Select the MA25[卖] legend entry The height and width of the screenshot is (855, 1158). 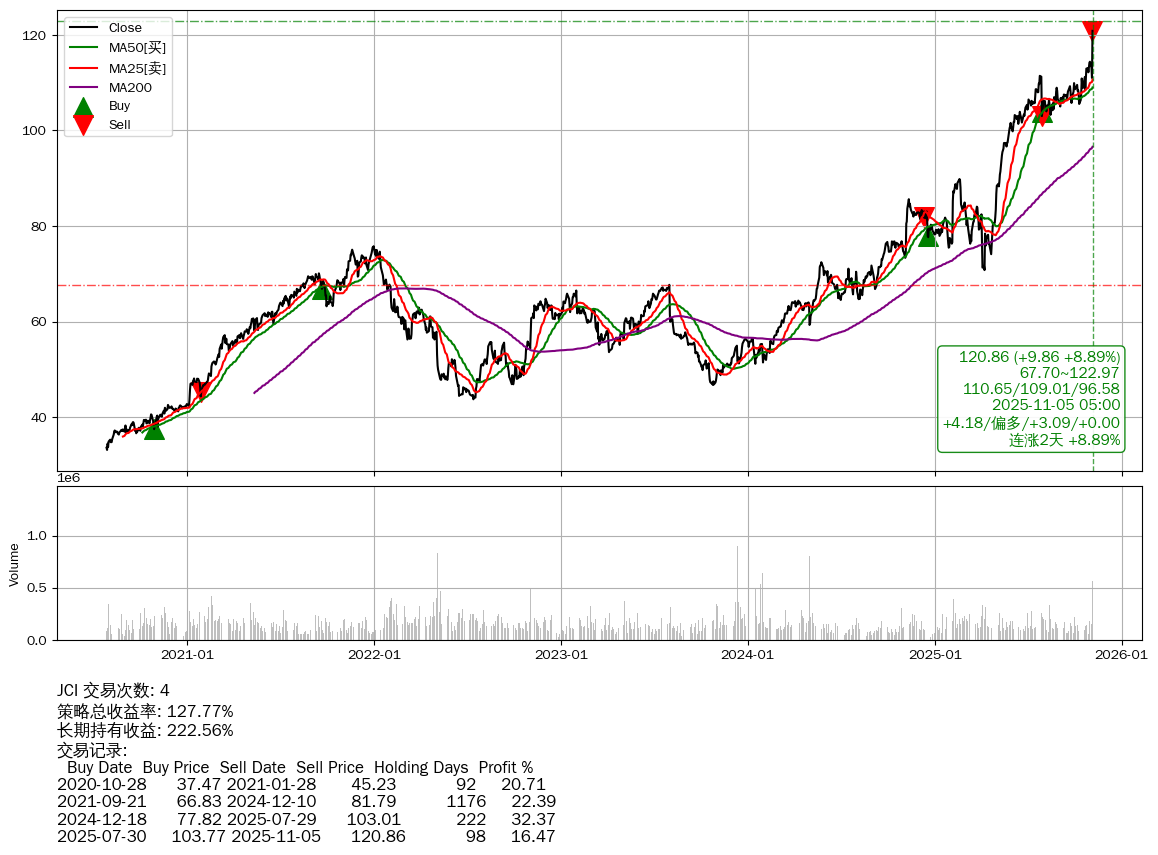click(137, 68)
